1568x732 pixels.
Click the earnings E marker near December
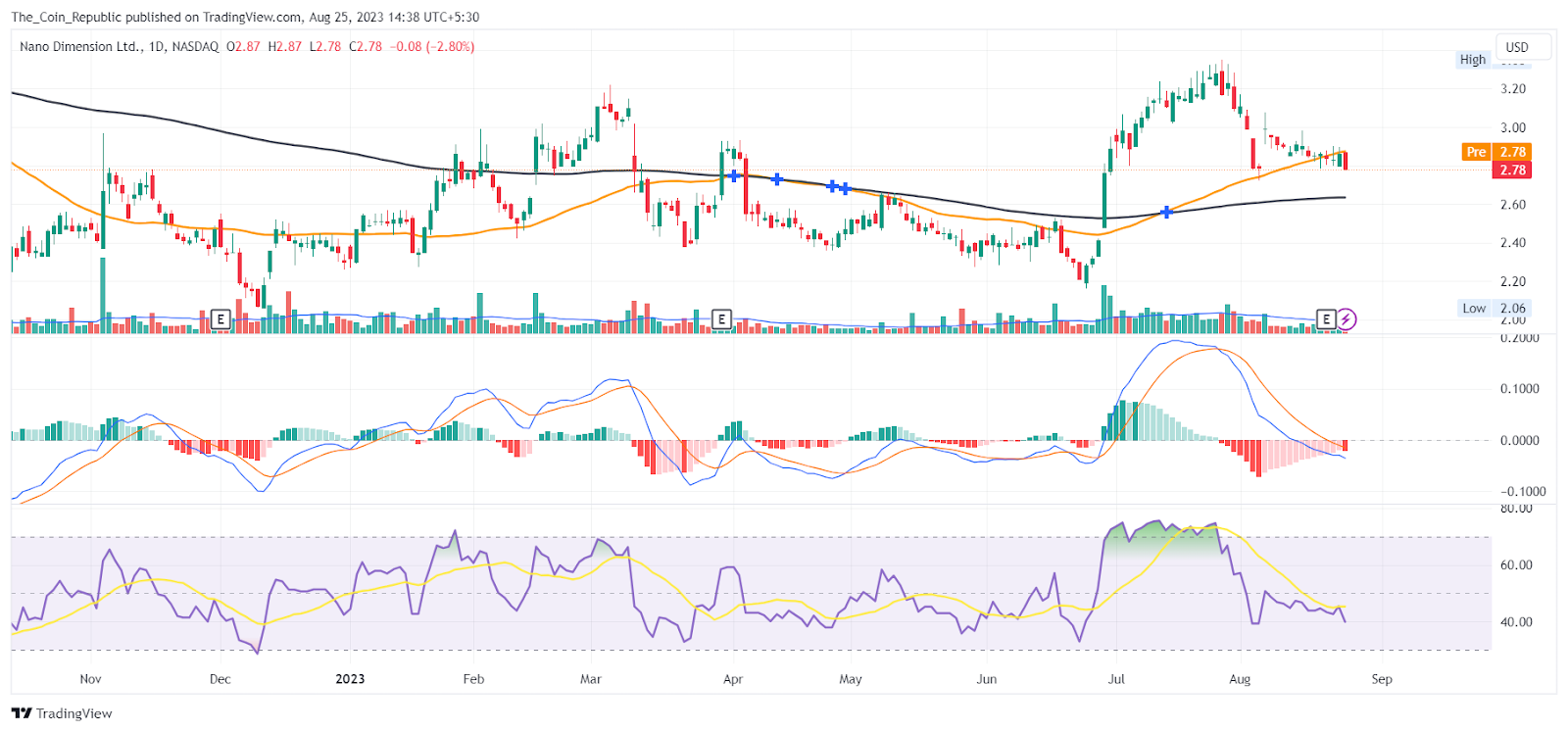220,319
